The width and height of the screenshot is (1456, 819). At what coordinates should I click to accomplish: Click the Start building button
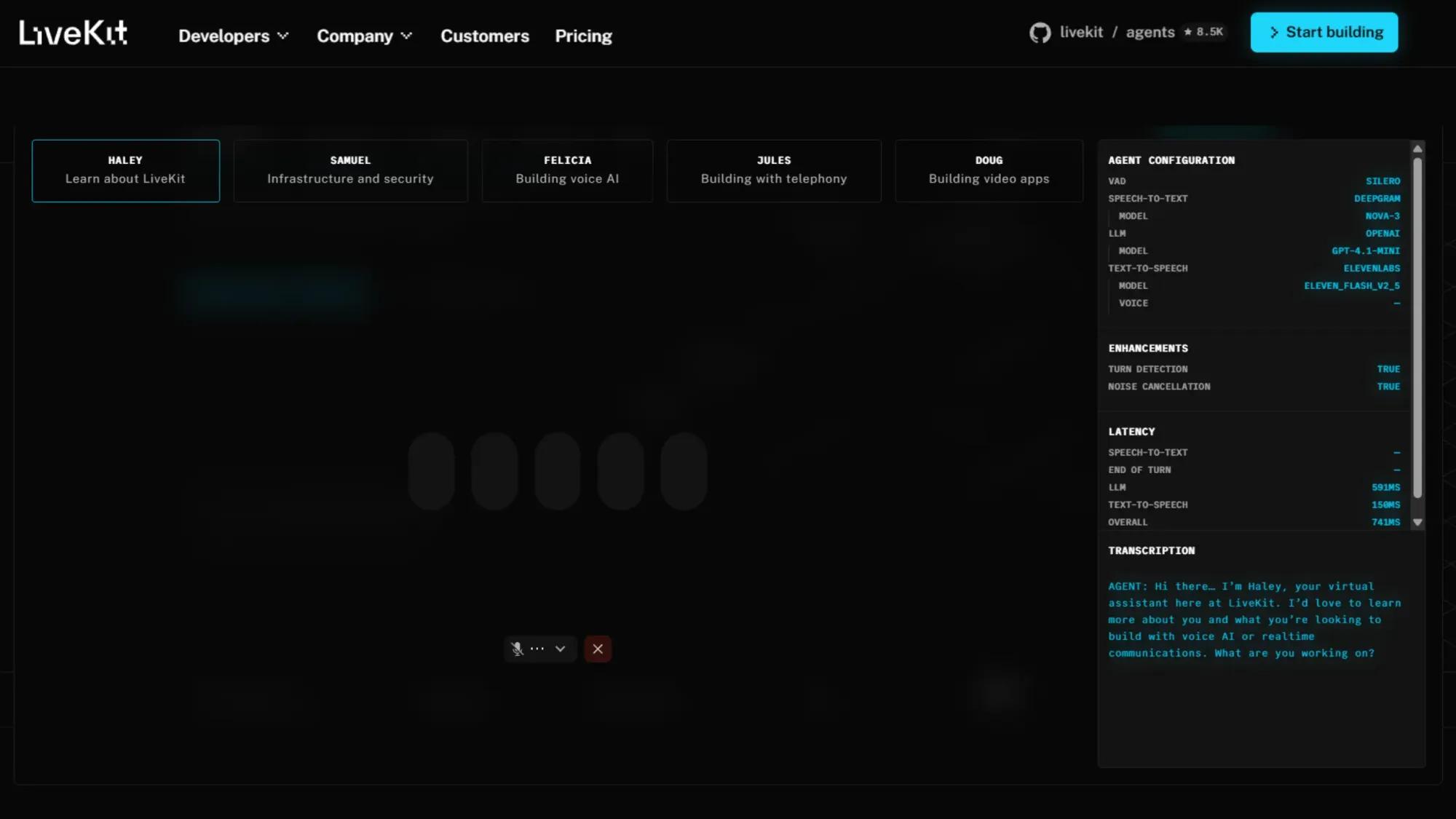1324,32
